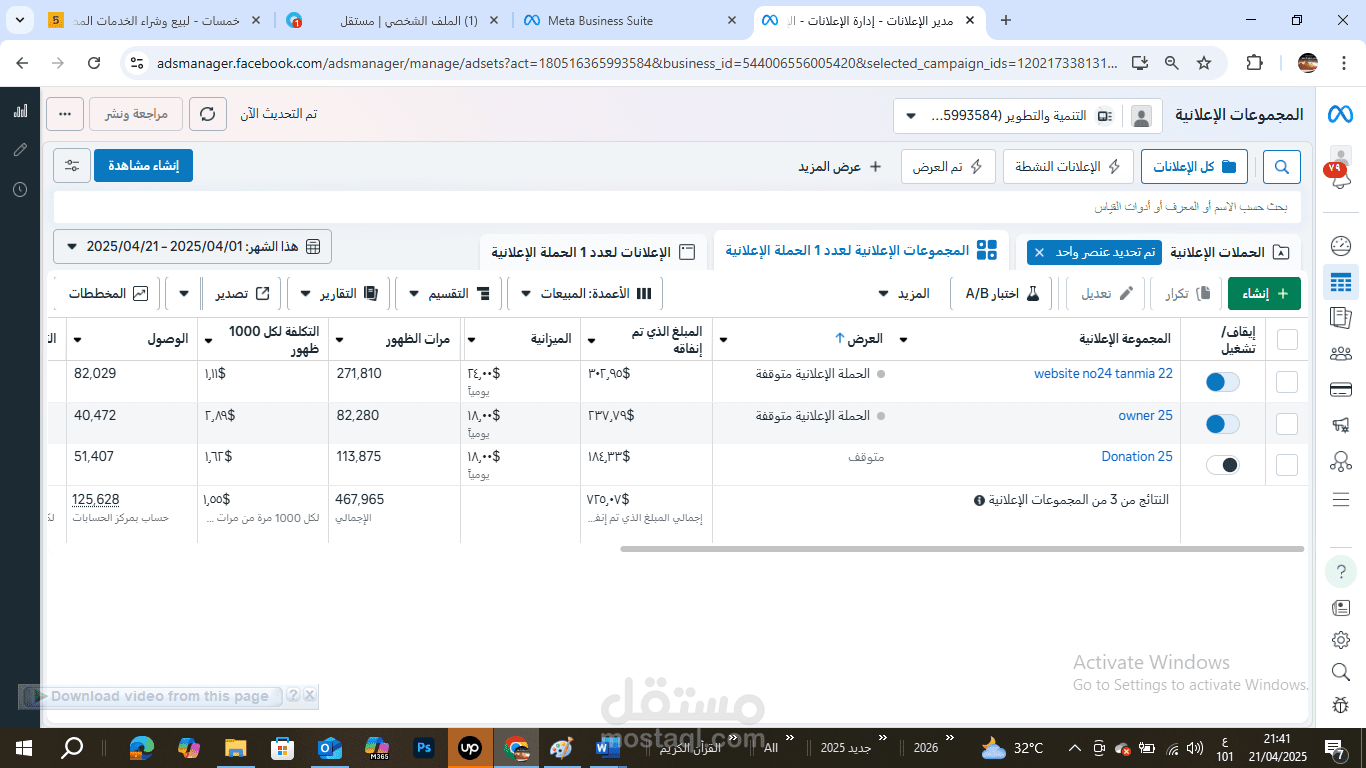Viewport: 1366px width, 768px height.
Task: Open the chart insights icon in left panel
Action: [20, 111]
